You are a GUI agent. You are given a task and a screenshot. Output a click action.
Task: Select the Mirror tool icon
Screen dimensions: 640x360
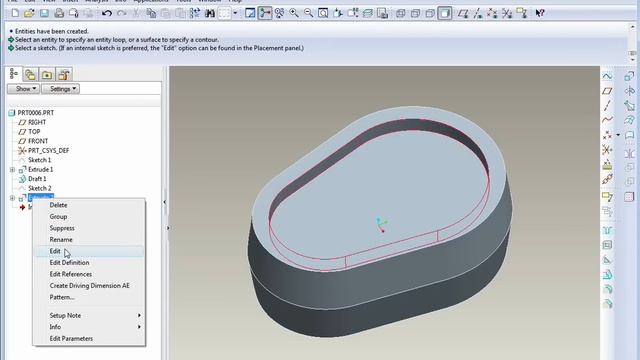(x=629, y=154)
